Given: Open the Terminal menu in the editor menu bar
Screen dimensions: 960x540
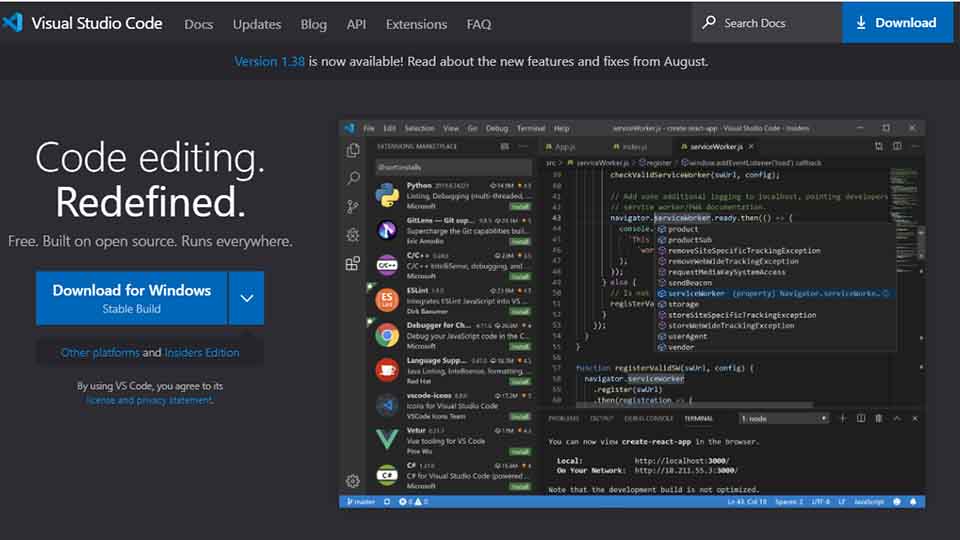Looking at the screenshot, I should (531, 129).
